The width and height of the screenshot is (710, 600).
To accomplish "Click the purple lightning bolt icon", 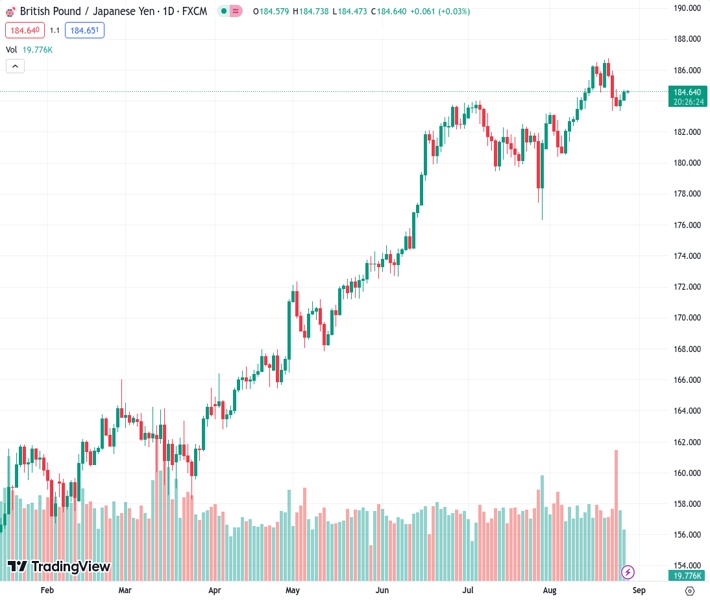I will coord(628,572).
